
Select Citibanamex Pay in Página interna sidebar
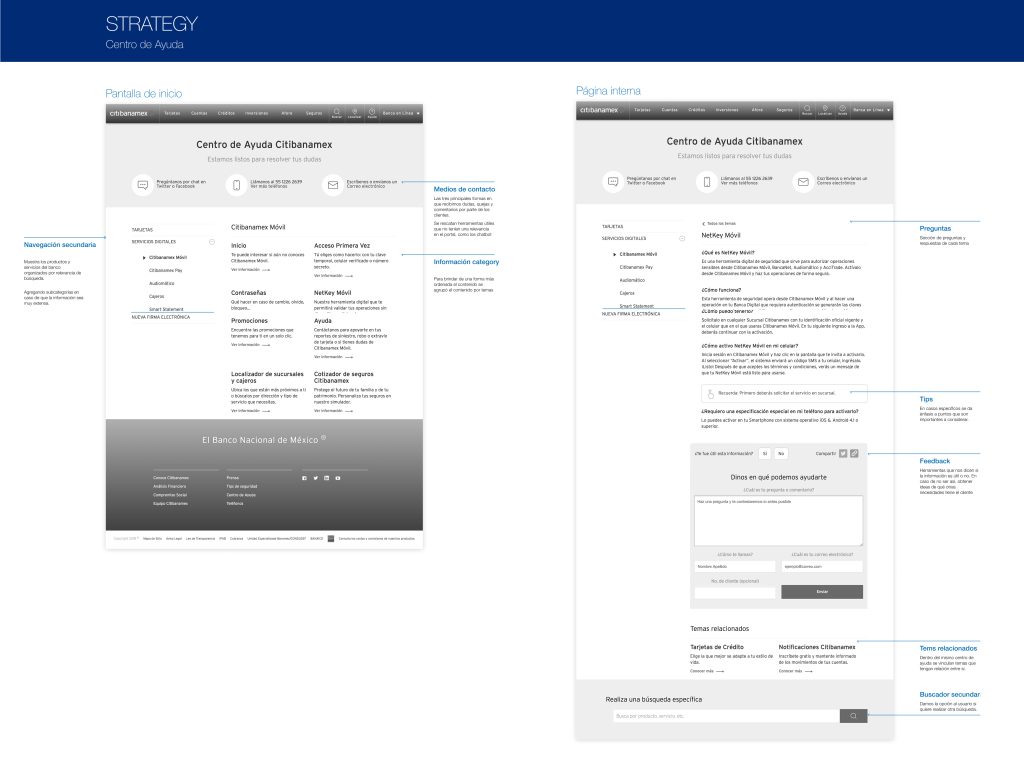click(636, 267)
